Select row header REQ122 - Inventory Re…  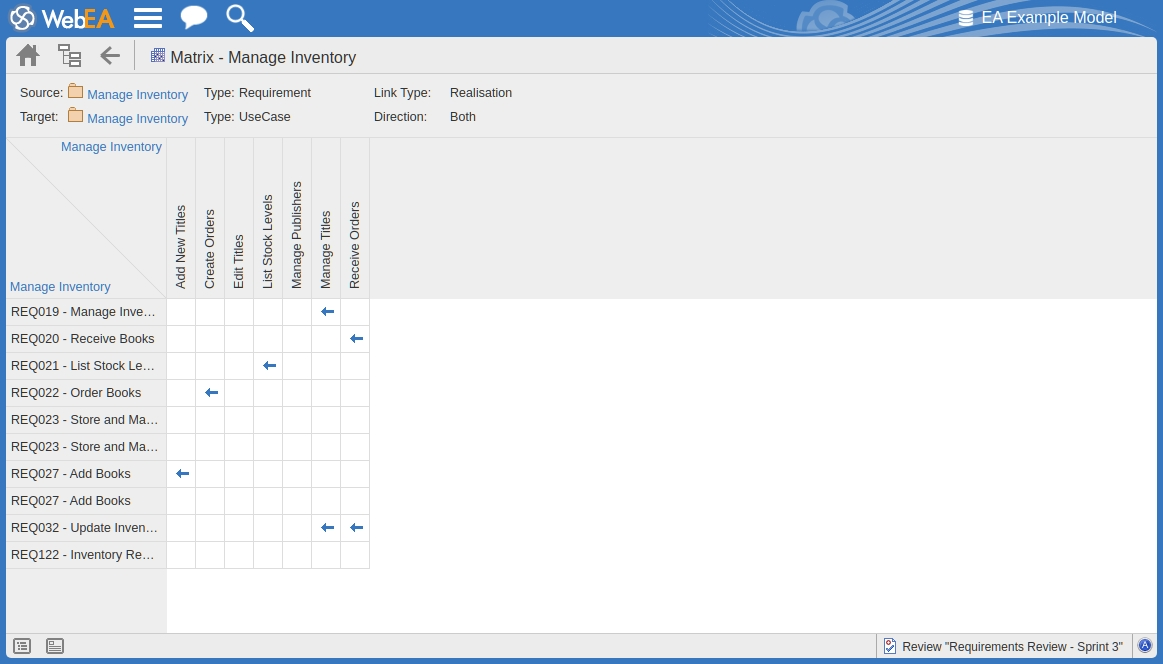[x=83, y=555]
